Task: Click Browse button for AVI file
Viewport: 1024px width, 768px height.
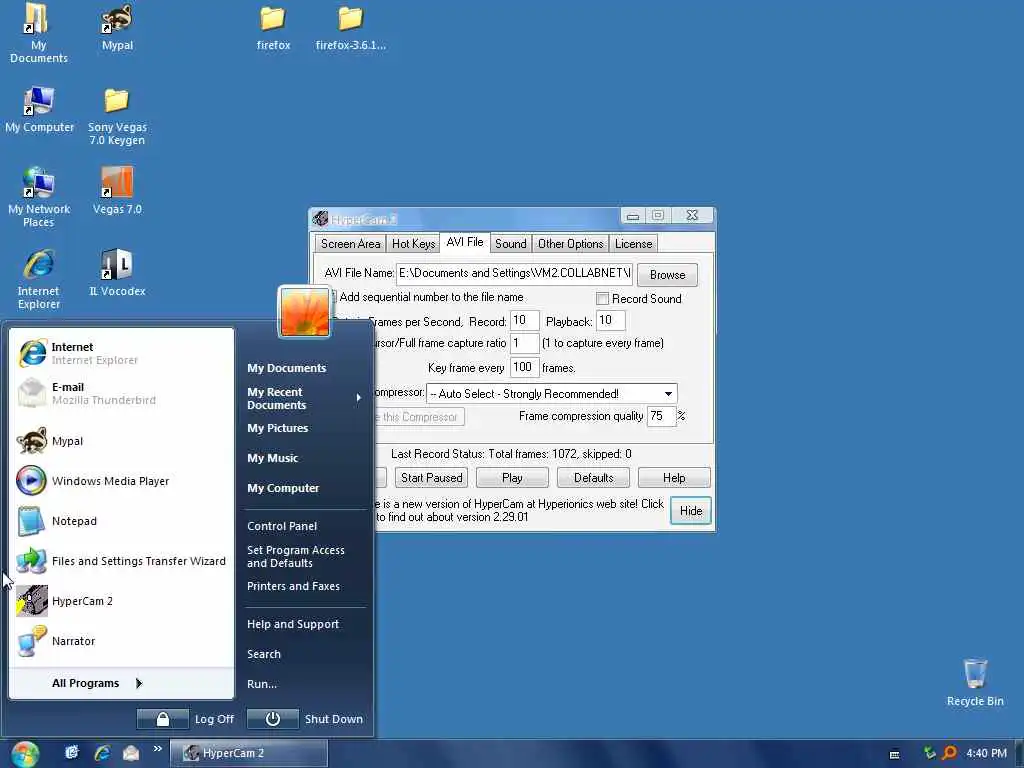Action: 667,275
